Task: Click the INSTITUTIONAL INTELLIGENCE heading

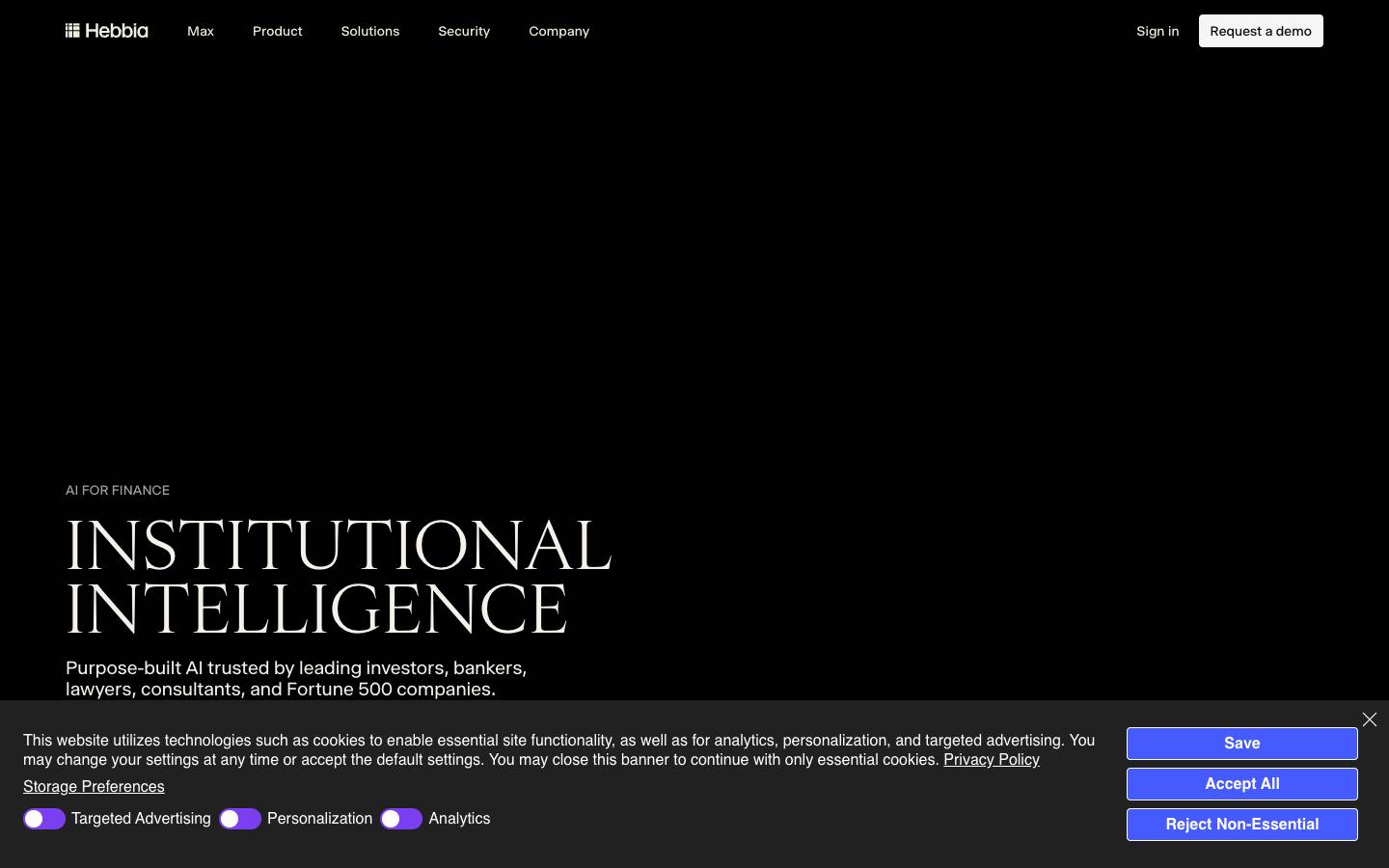Action: point(339,577)
